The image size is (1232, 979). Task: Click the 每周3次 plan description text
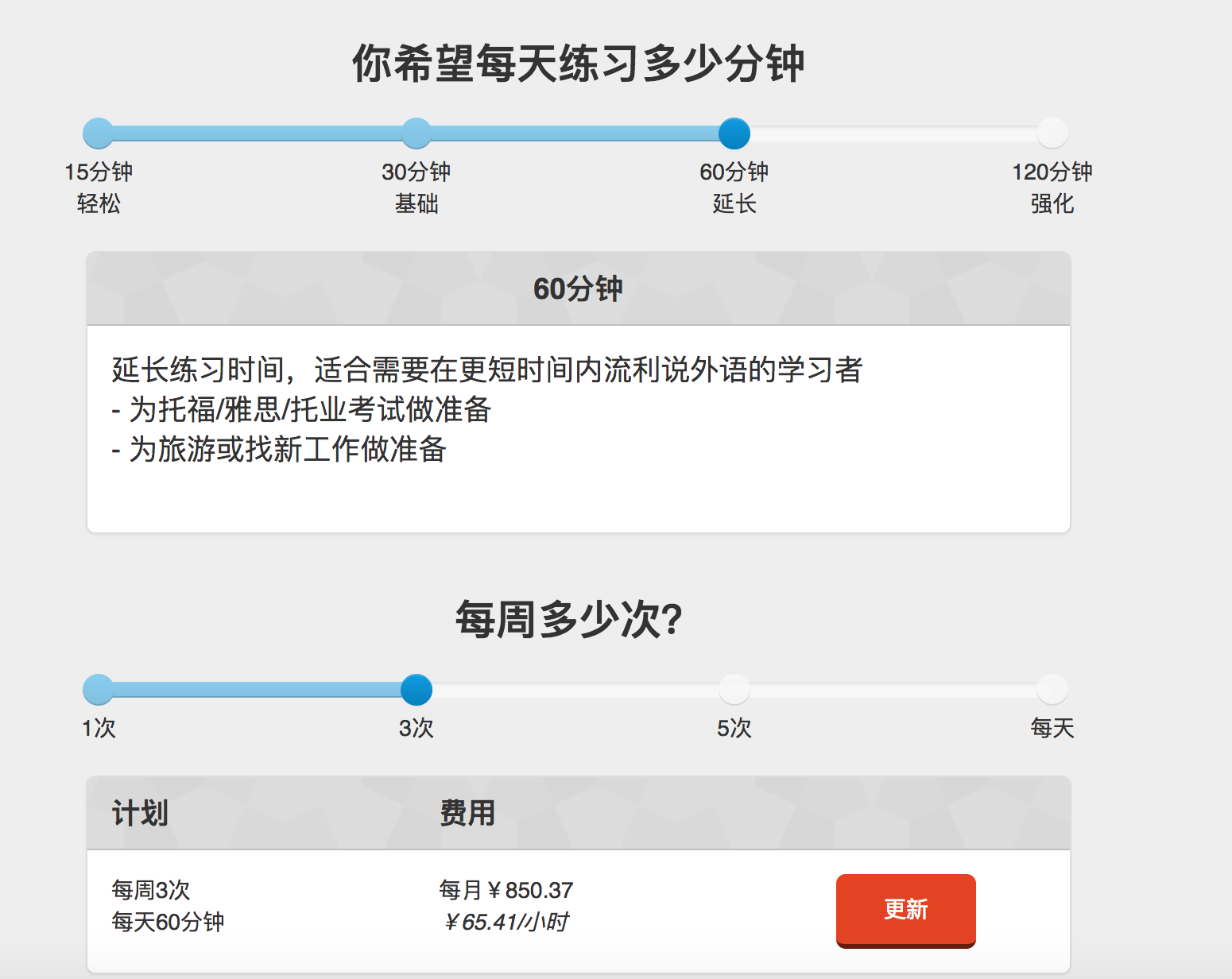coord(151,889)
